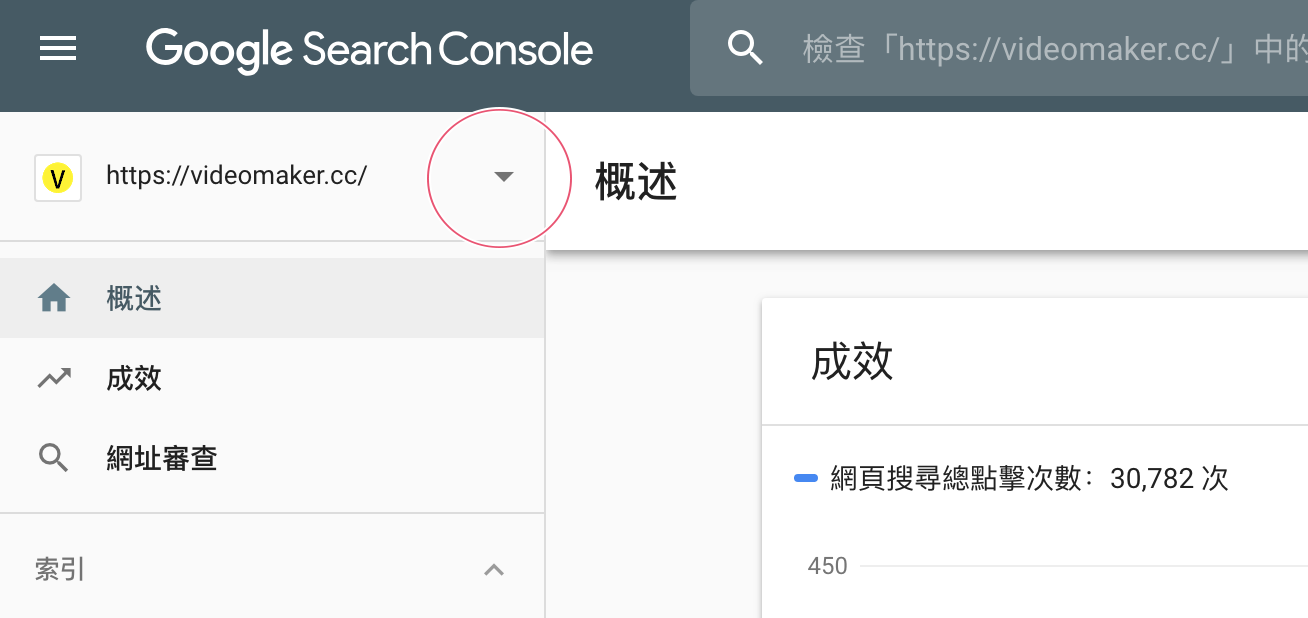Click the 成效 card title
This screenshot has height=618, width=1308.
tap(852, 361)
